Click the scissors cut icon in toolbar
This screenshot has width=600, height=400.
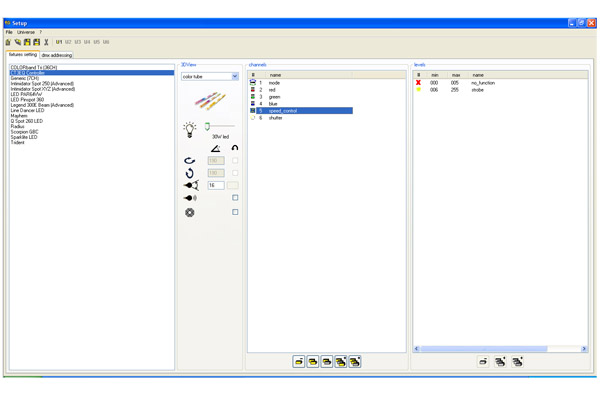pyautogui.click(x=46, y=42)
